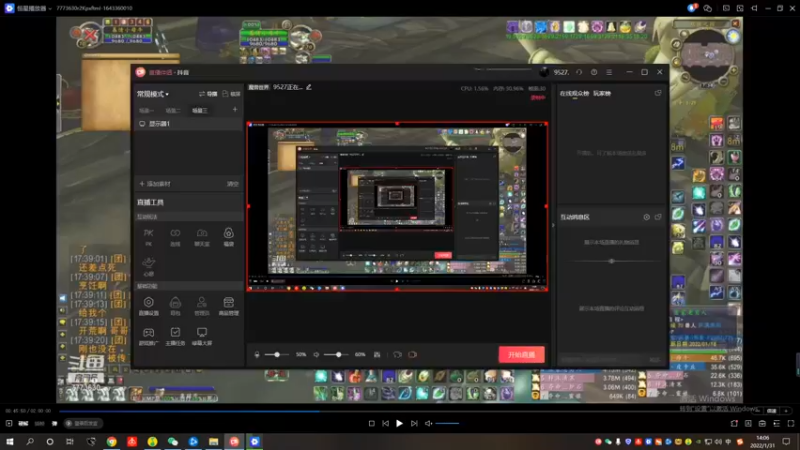Image resolution: width=800 pixels, height=450 pixels.
Task: Stop playback in the media player
Action: [x=371, y=423]
